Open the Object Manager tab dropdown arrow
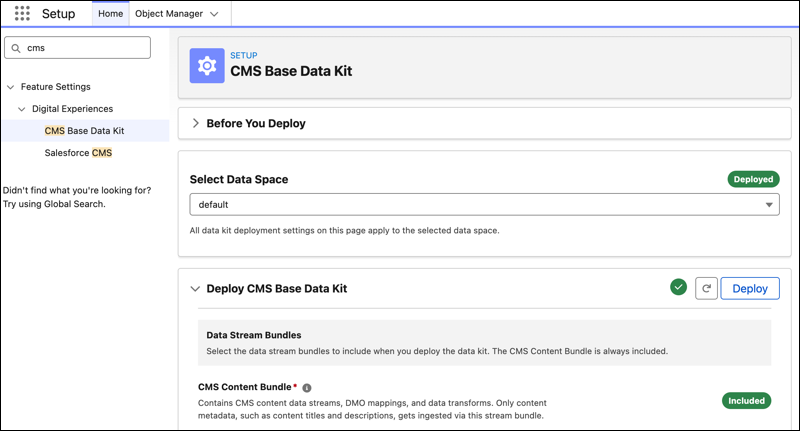800x431 pixels. point(214,14)
